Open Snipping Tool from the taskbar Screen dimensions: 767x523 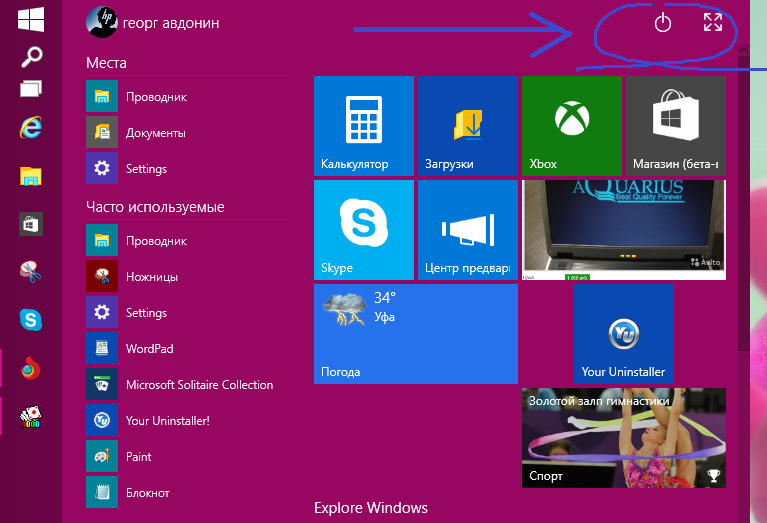(31, 272)
